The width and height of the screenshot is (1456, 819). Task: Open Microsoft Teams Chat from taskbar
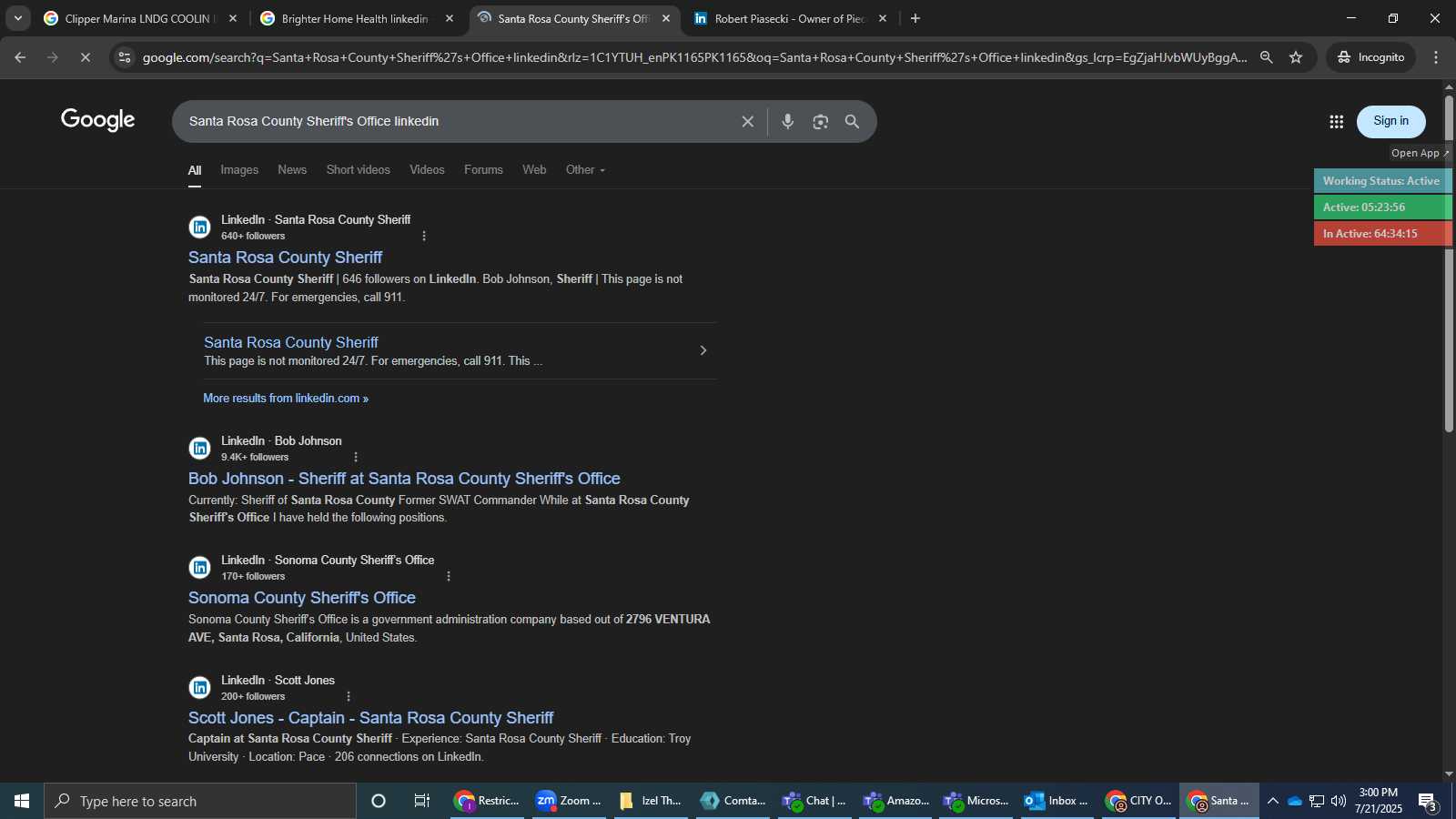coord(814,801)
